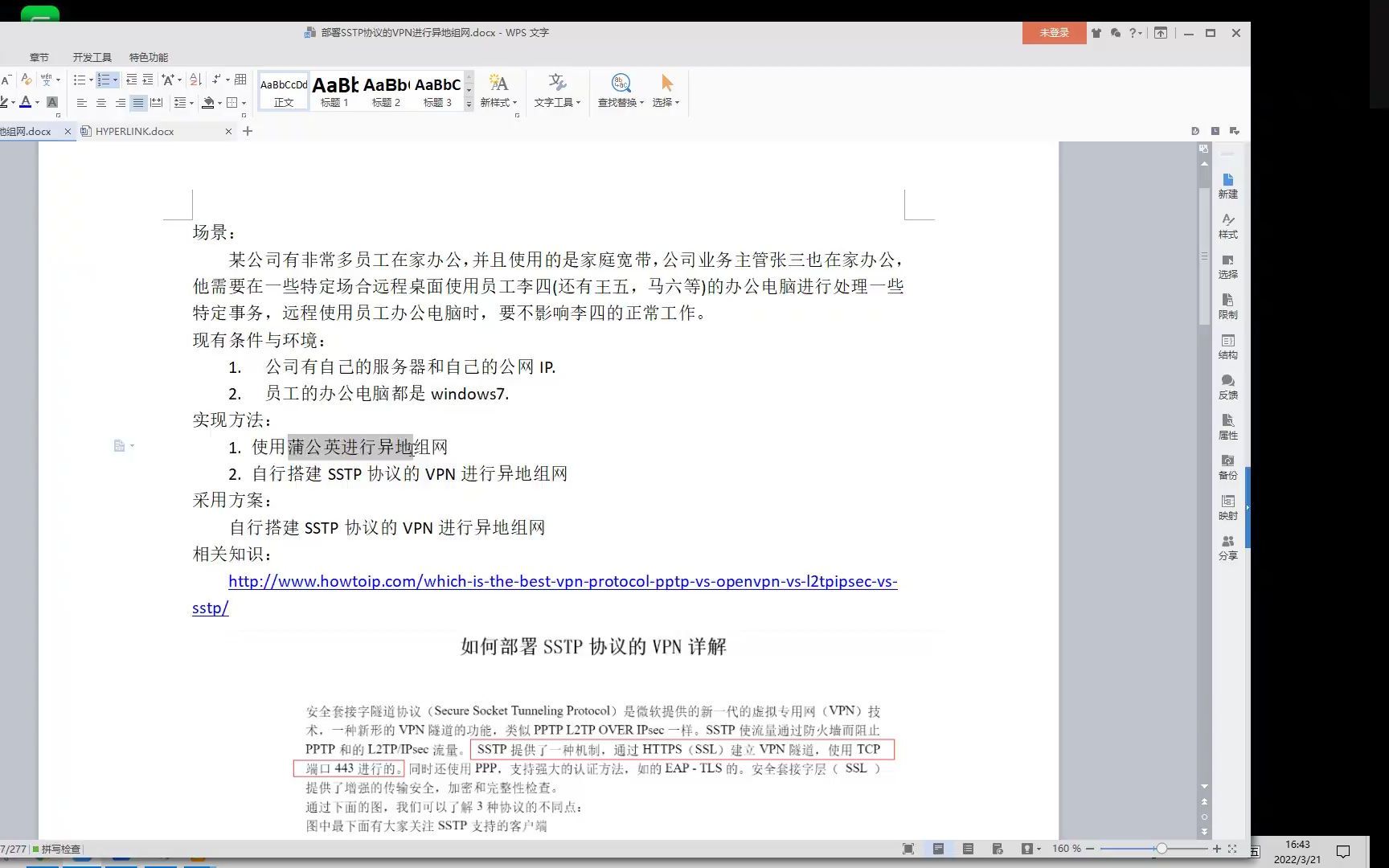Click the clear formatting eraser icon
Viewport: 1389px width, 868px height.
coord(26,80)
